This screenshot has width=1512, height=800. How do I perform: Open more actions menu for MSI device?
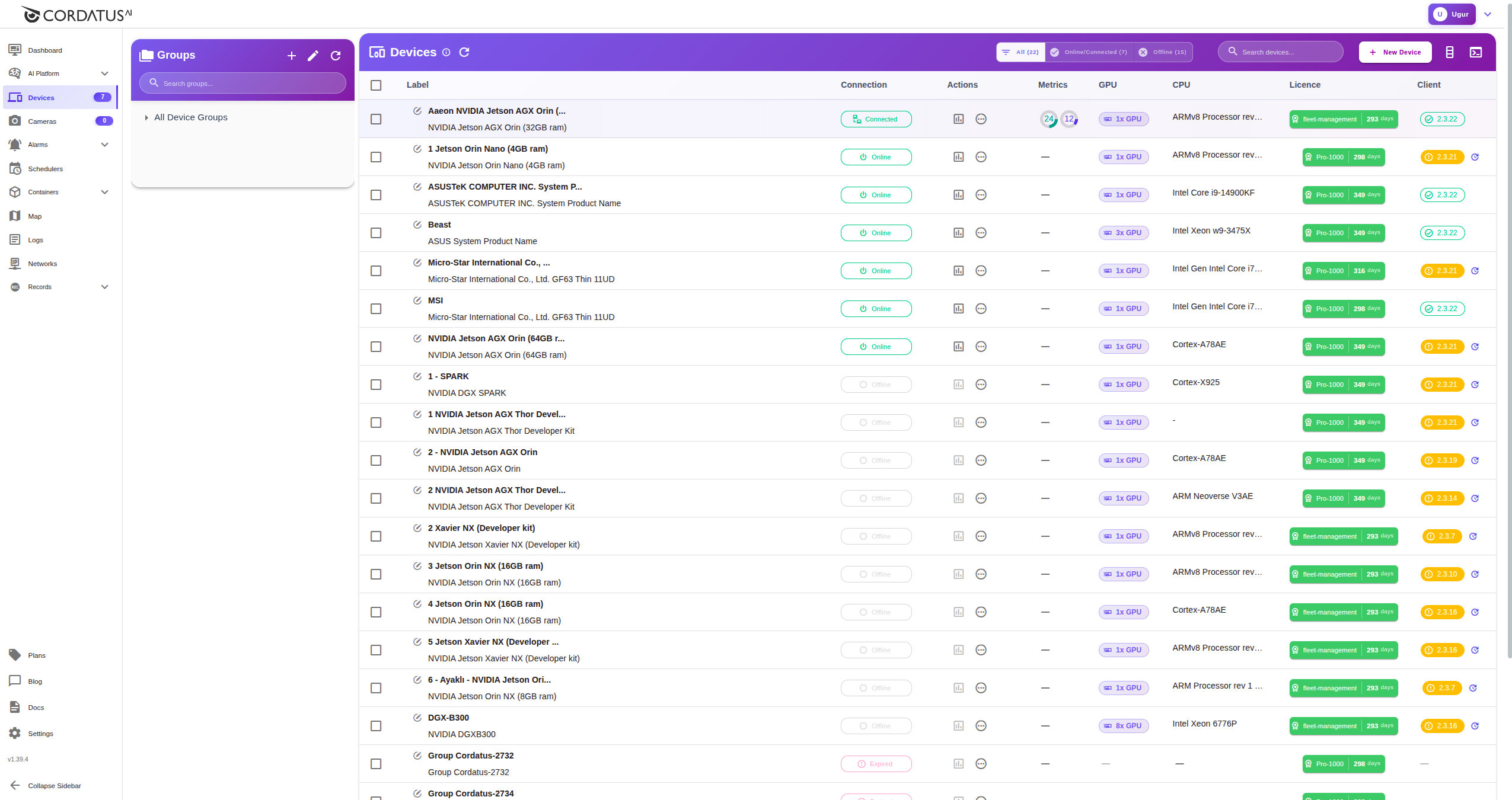980,308
